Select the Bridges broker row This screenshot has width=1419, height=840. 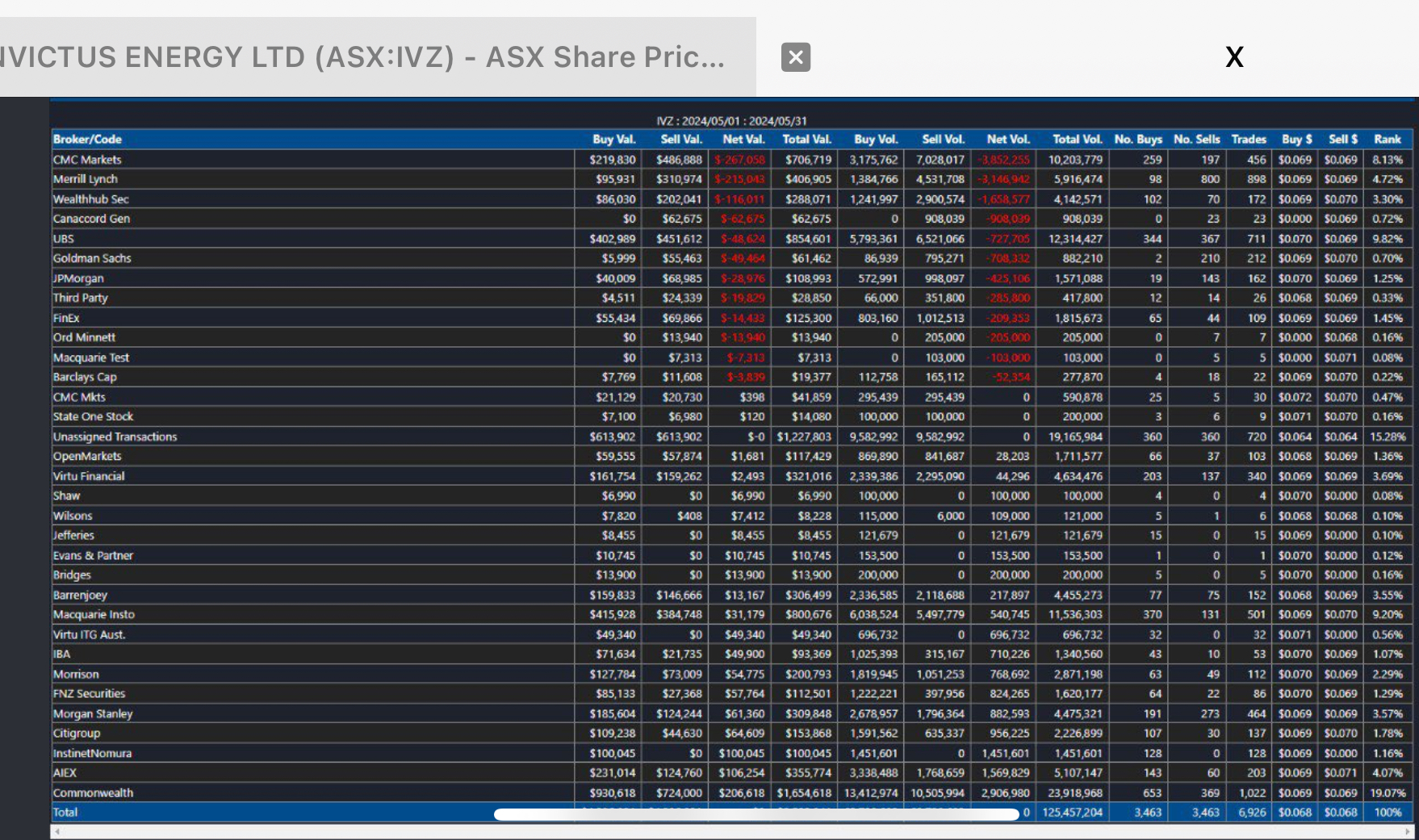tap(732, 575)
